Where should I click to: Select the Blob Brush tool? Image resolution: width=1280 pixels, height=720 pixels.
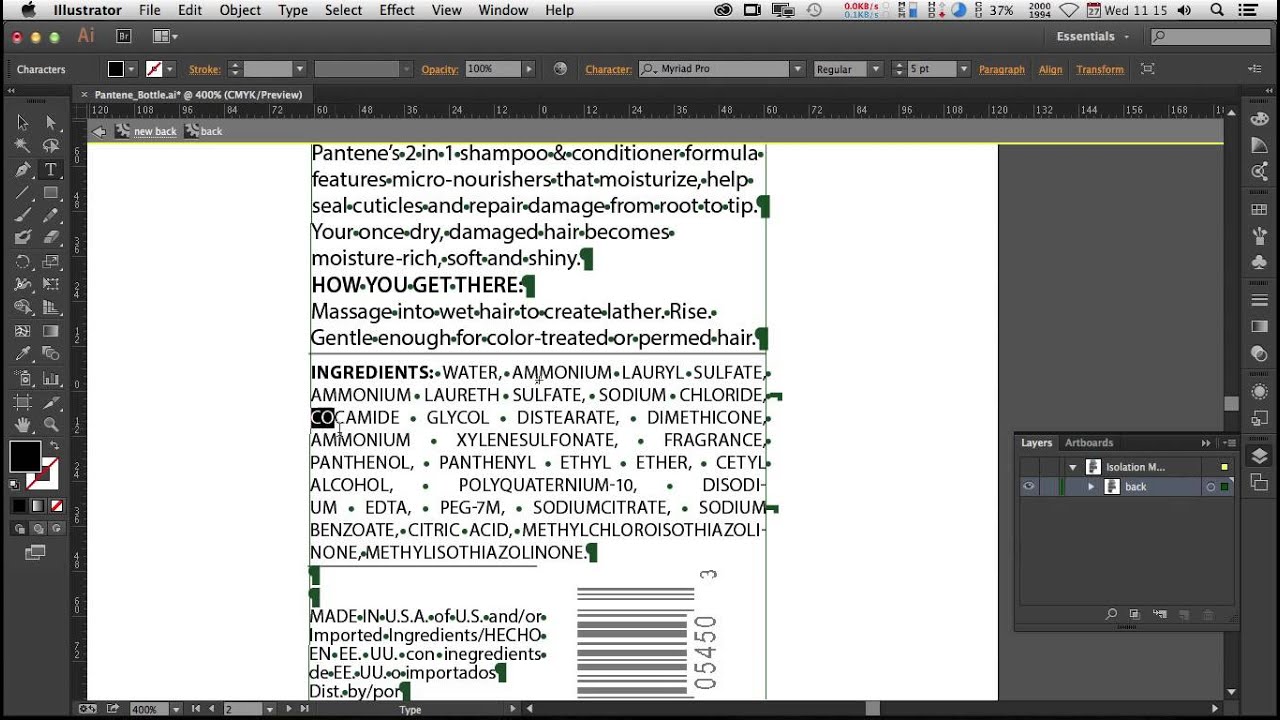(x=22, y=238)
